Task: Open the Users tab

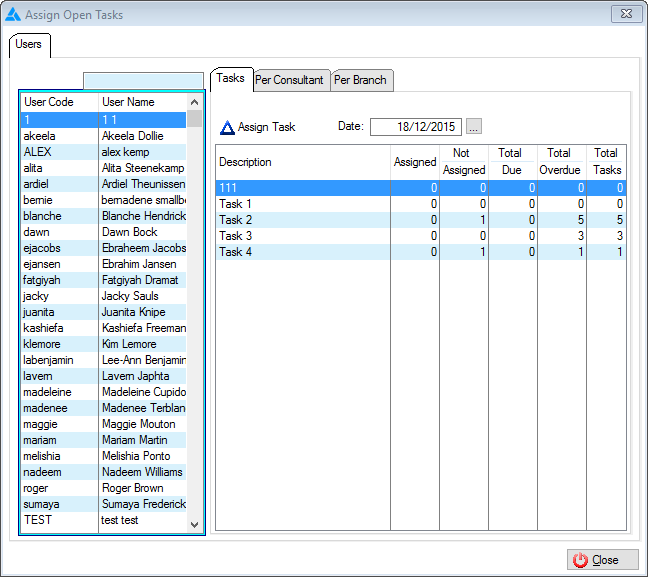Action: click(x=29, y=45)
